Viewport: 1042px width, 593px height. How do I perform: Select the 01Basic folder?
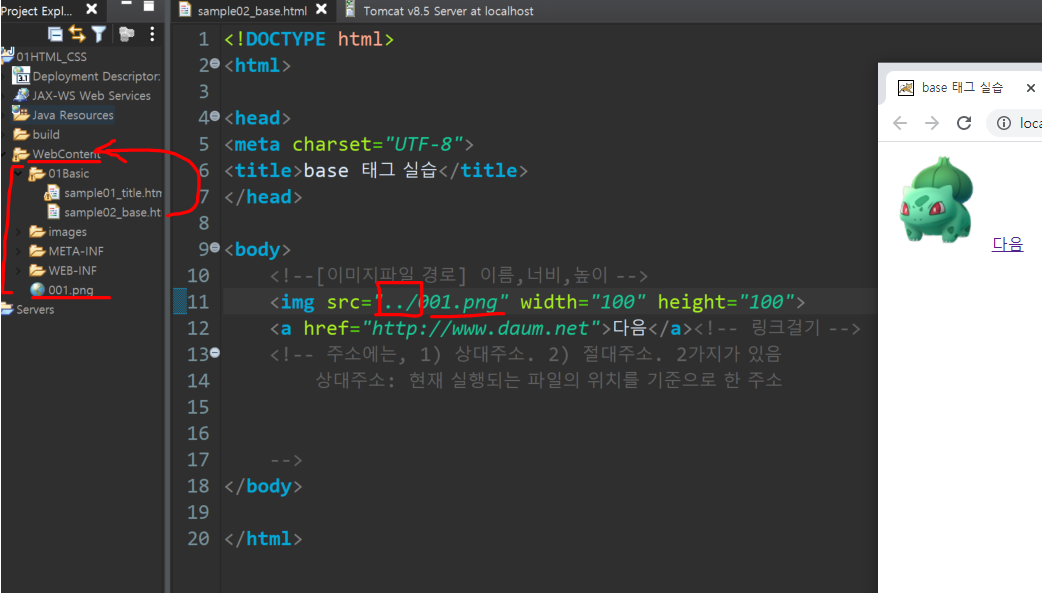click(68, 174)
